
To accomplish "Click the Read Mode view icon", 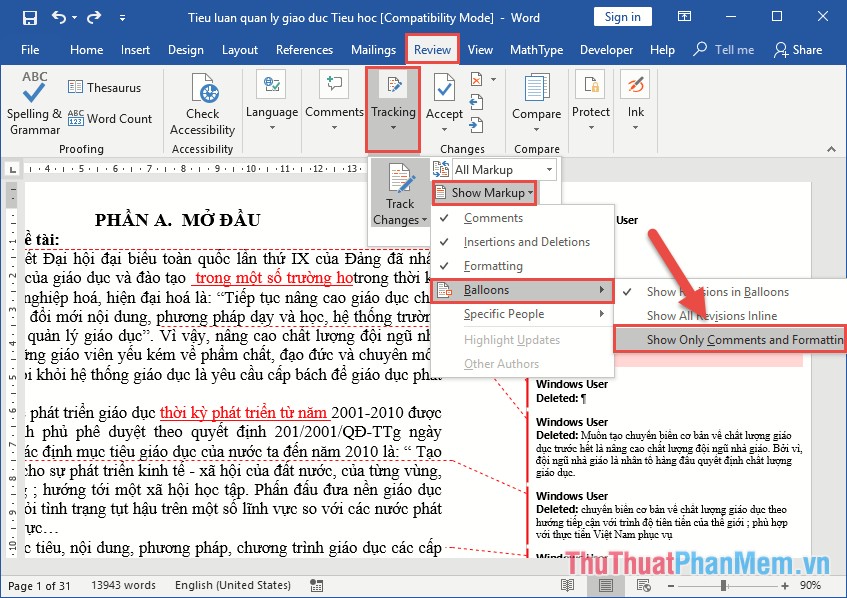I will (567, 585).
